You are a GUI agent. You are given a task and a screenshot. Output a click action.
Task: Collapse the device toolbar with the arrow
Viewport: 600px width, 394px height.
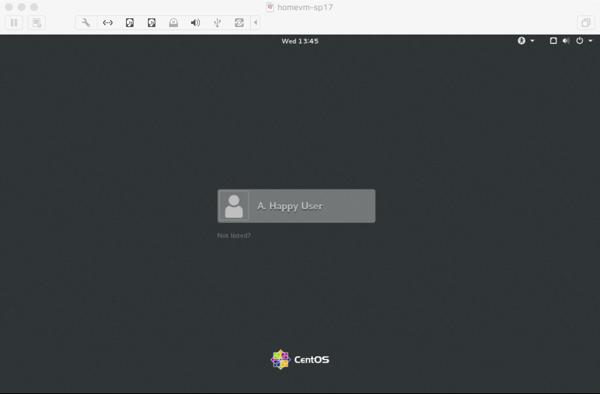[256, 23]
